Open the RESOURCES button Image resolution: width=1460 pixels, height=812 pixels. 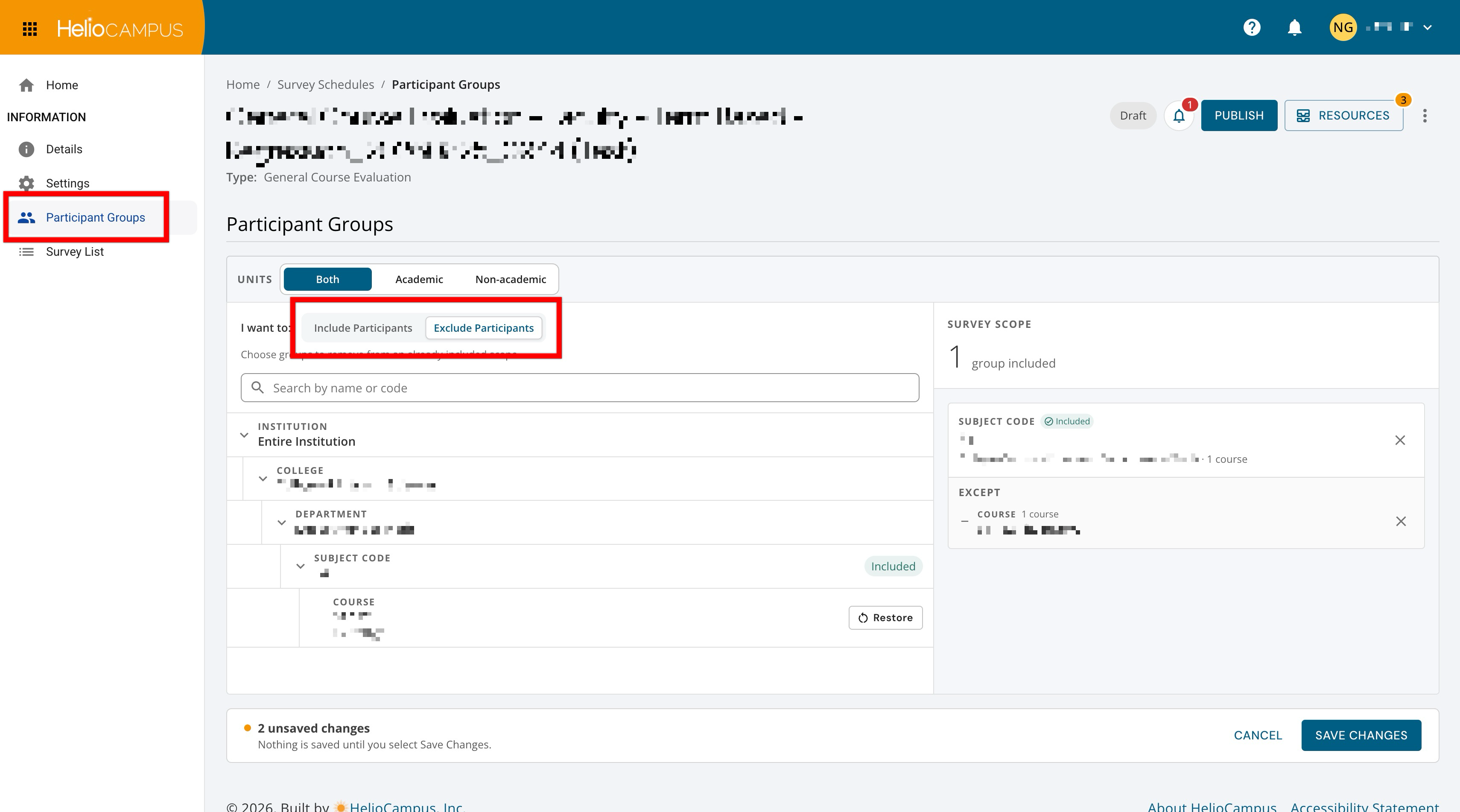point(1343,116)
